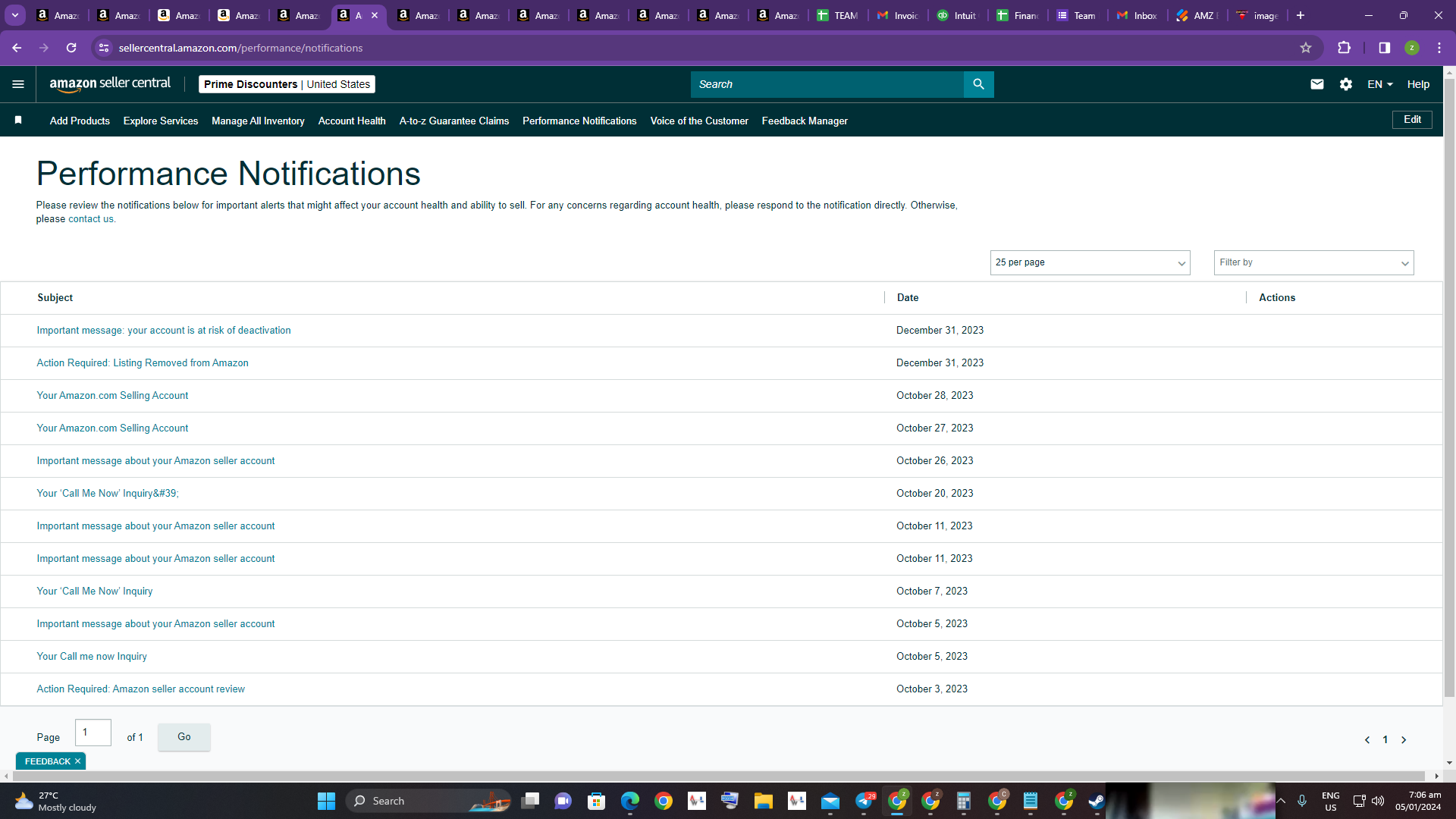This screenshot has height=819, width=1456.
Task: Go to Manage All Inventory
Action: (258, 121)
